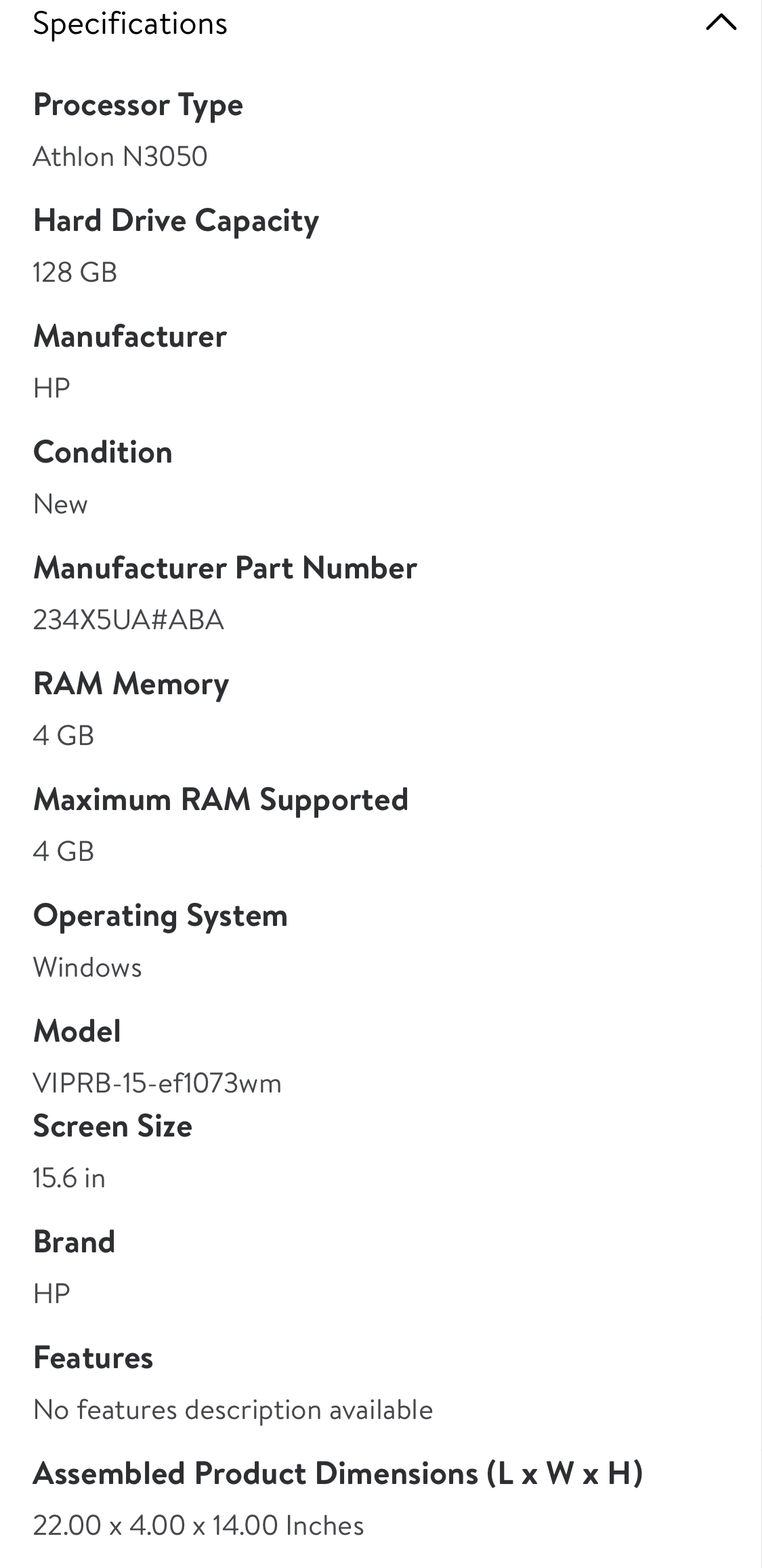The height and width of the screenshot is (1568, 762).
Task: Click the Athlon N3050 processor value
Action: (120, 157)
